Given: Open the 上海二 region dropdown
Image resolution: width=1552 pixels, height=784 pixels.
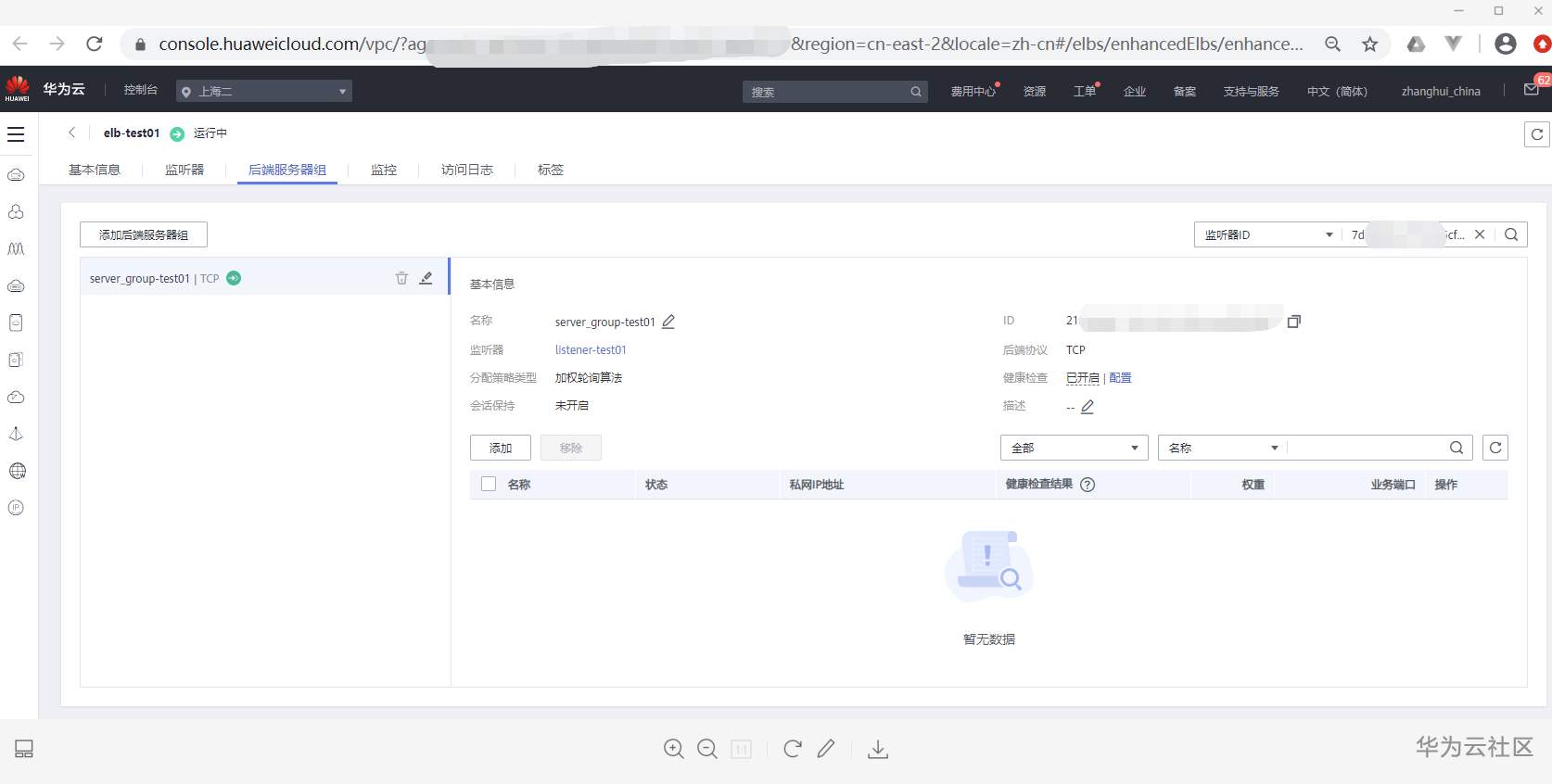Looking at the screenshot, I should coord(264,91).
